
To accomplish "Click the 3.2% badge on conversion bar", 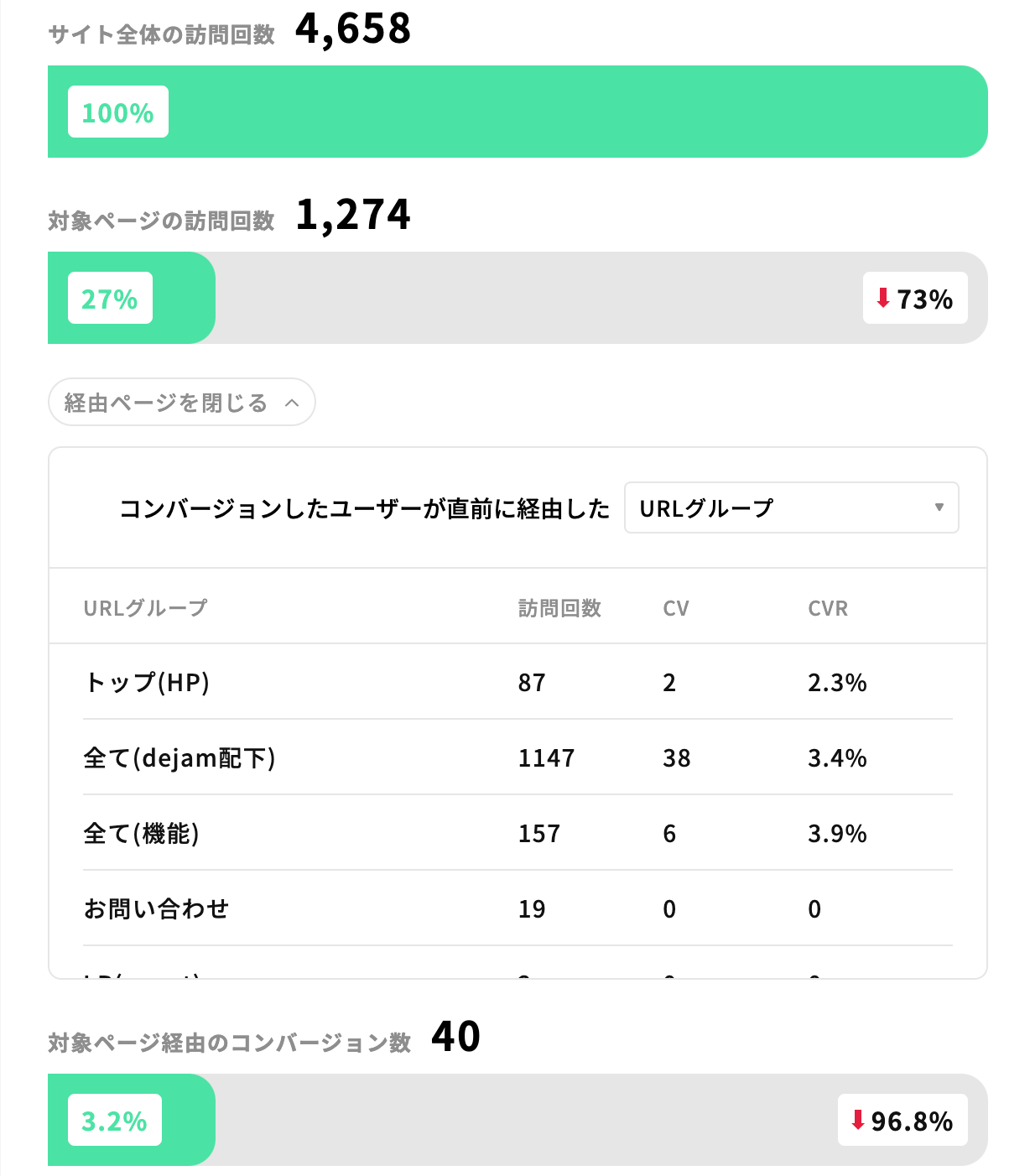I will [114, 1120].
